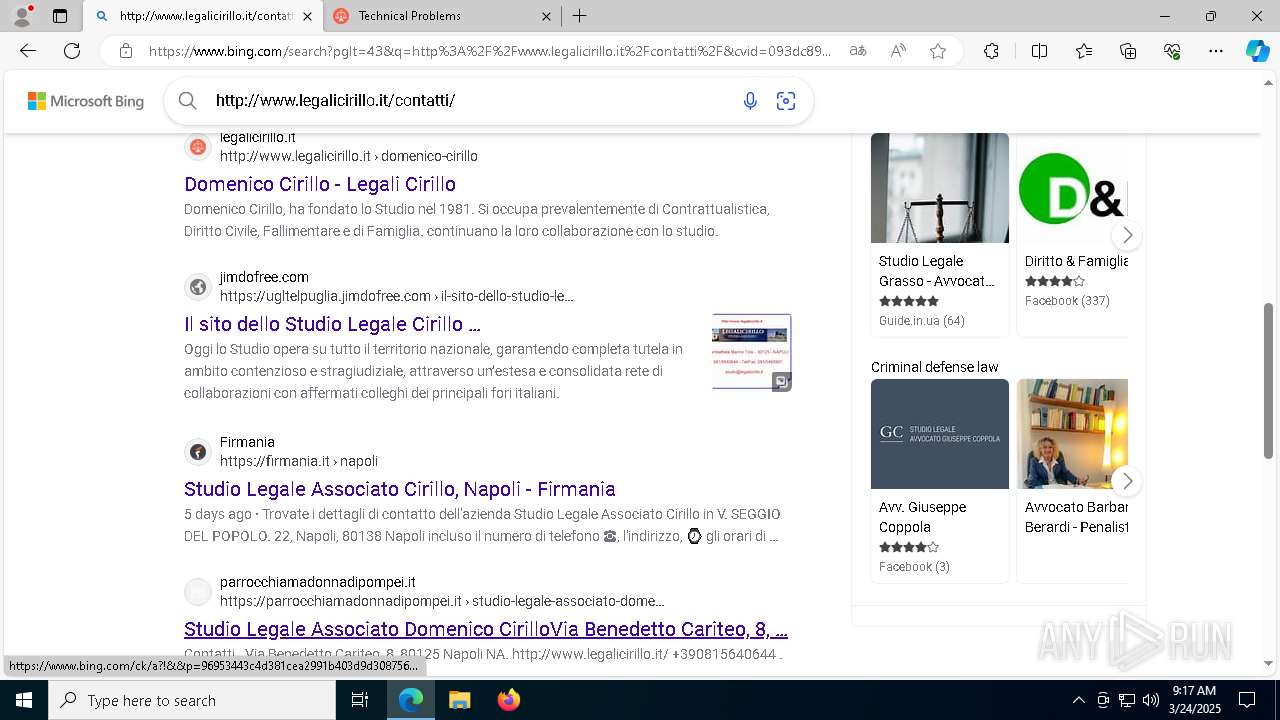Open the volume control in system tray
The width and height of the screenshot is (1280, 720).
pos(1151,700)
